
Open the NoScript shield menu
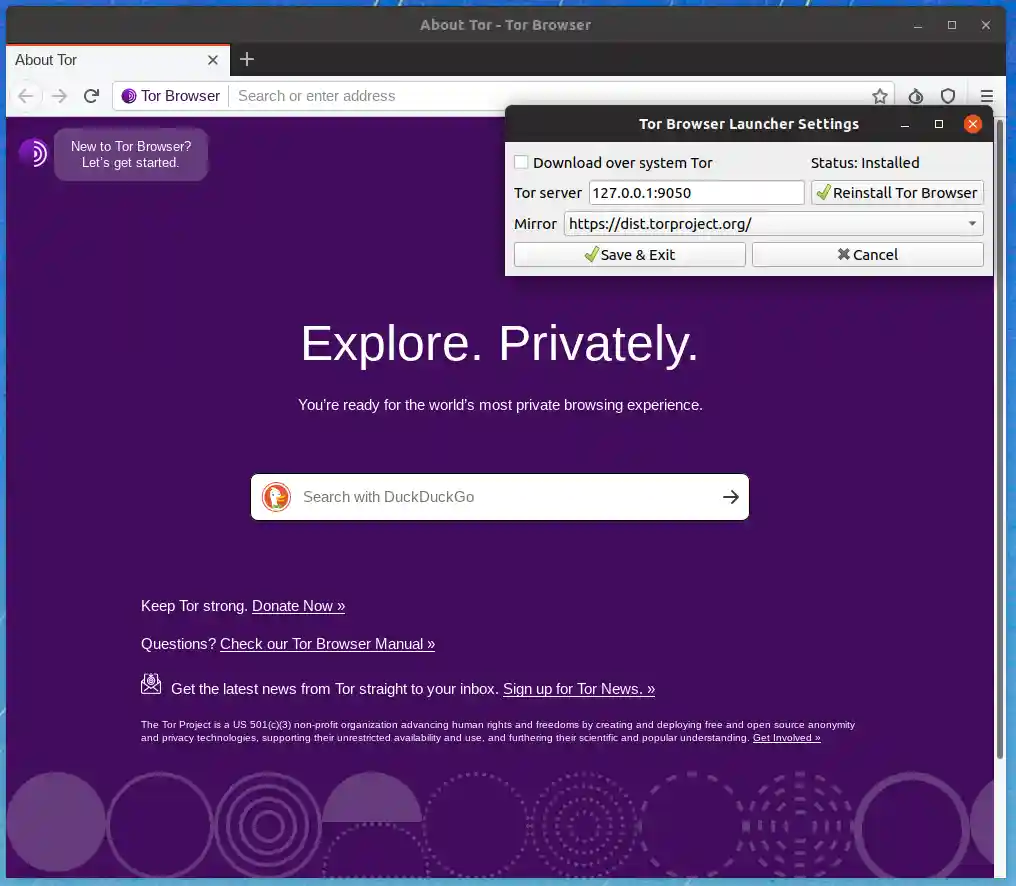point(948,96)
